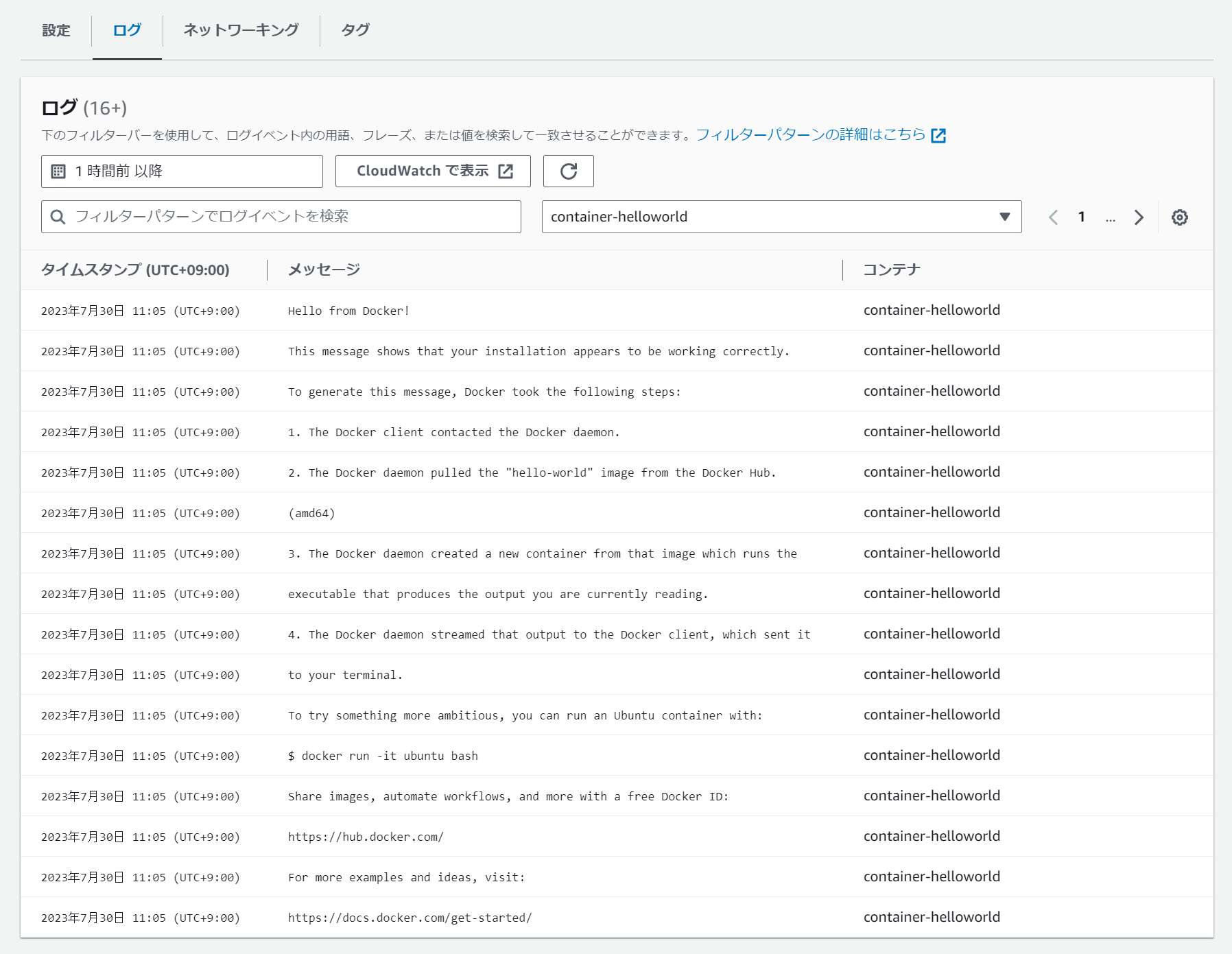Screen dimensions: 1232x954
Task: Select the 'Hello from Docker!' log message
Action: tap(348, 311)
